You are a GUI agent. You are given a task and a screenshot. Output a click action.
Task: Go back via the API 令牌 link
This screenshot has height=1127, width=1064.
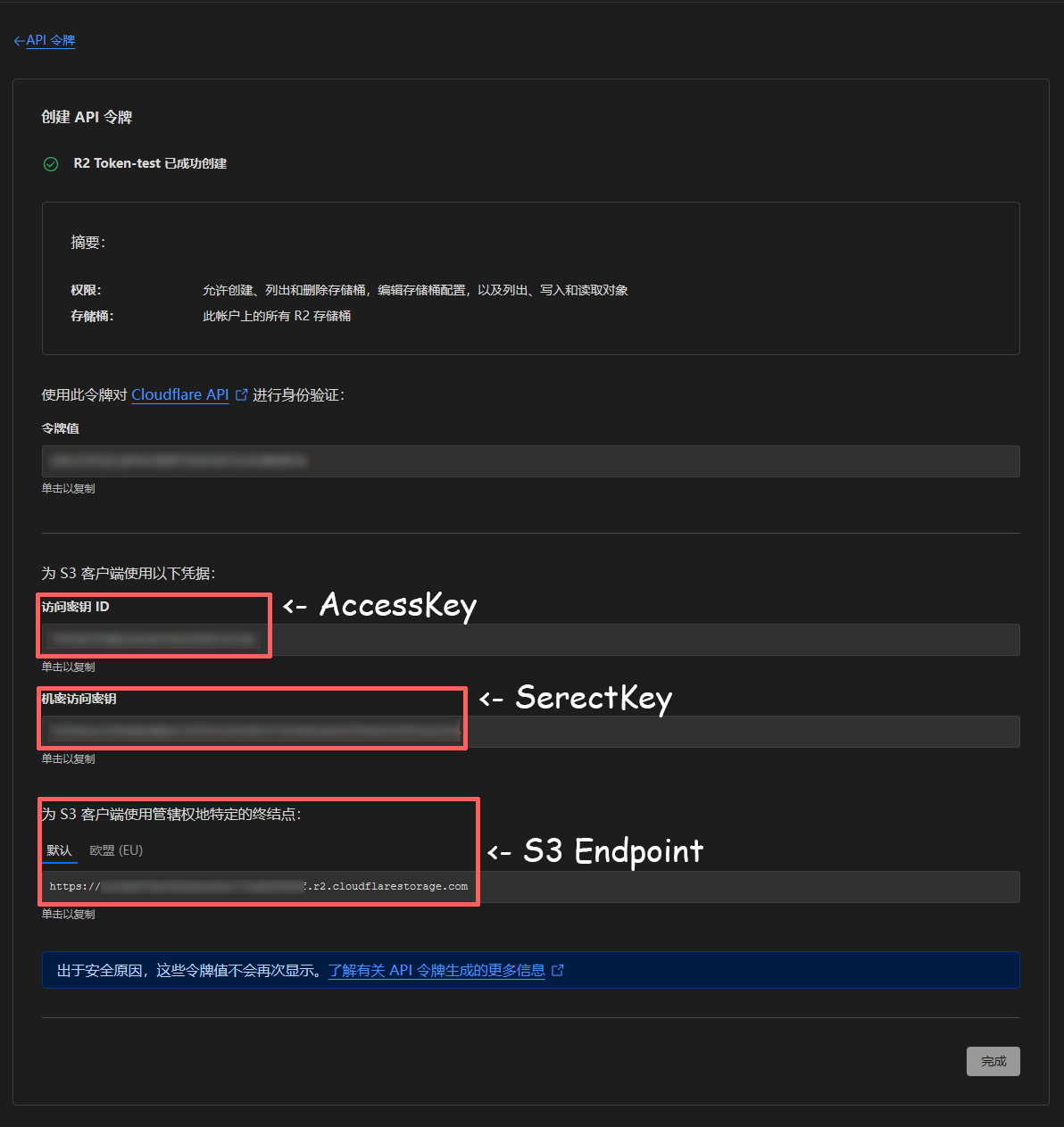pyautogui.click(x=51, y=41)
